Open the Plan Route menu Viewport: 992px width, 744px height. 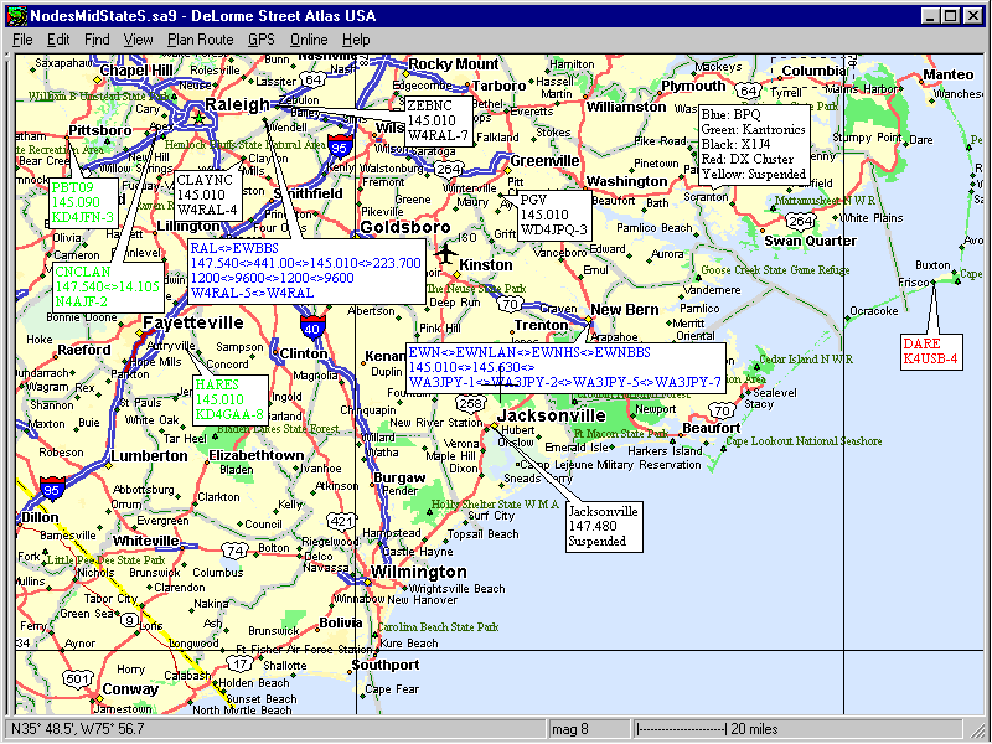click(x=201, y=40)
